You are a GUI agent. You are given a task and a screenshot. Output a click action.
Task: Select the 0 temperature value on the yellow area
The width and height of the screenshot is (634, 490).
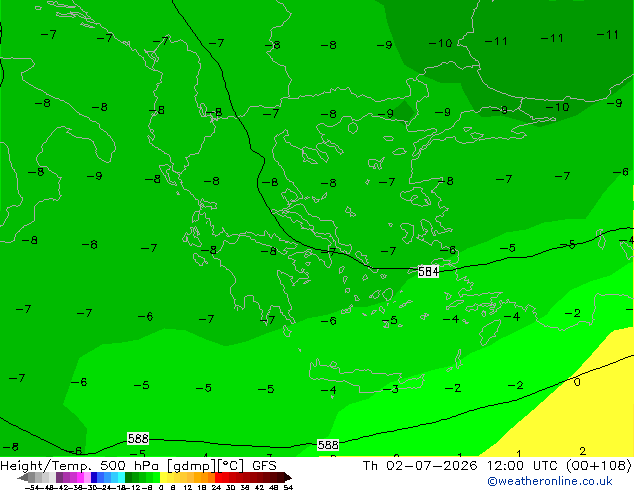tap(577, 382)
